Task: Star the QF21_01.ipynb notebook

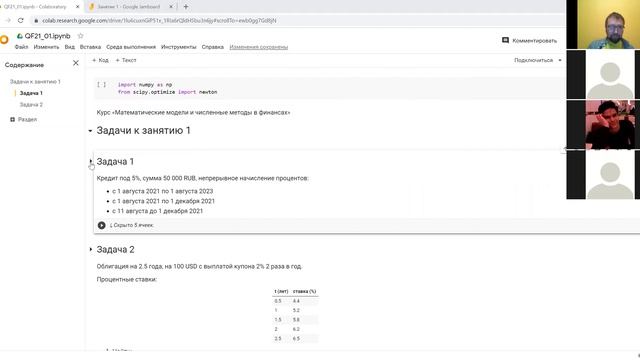Action: pos(80,36)
